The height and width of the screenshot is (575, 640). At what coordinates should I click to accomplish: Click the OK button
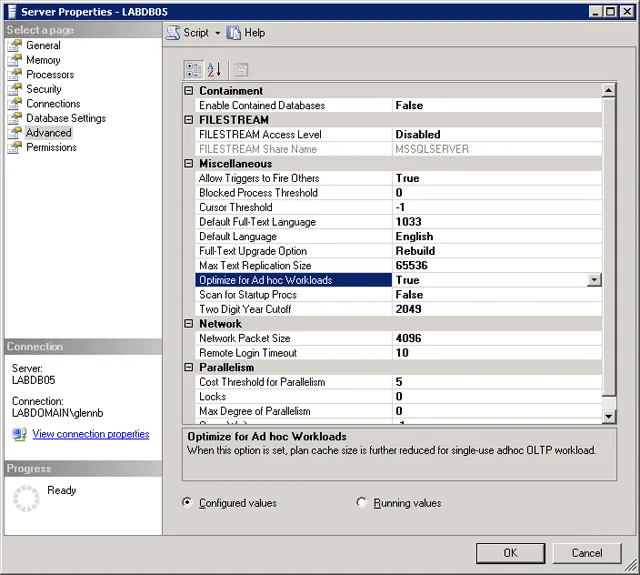pyautogui.click(x=510, y=553)
